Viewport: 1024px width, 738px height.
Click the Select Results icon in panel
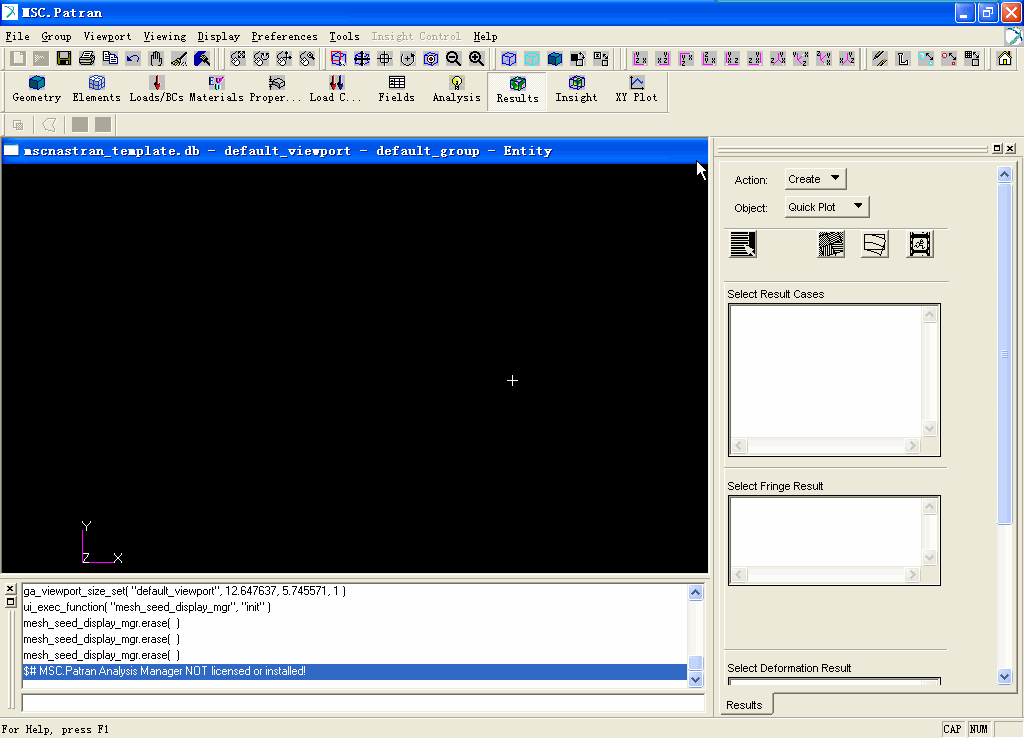pos(743,244)
